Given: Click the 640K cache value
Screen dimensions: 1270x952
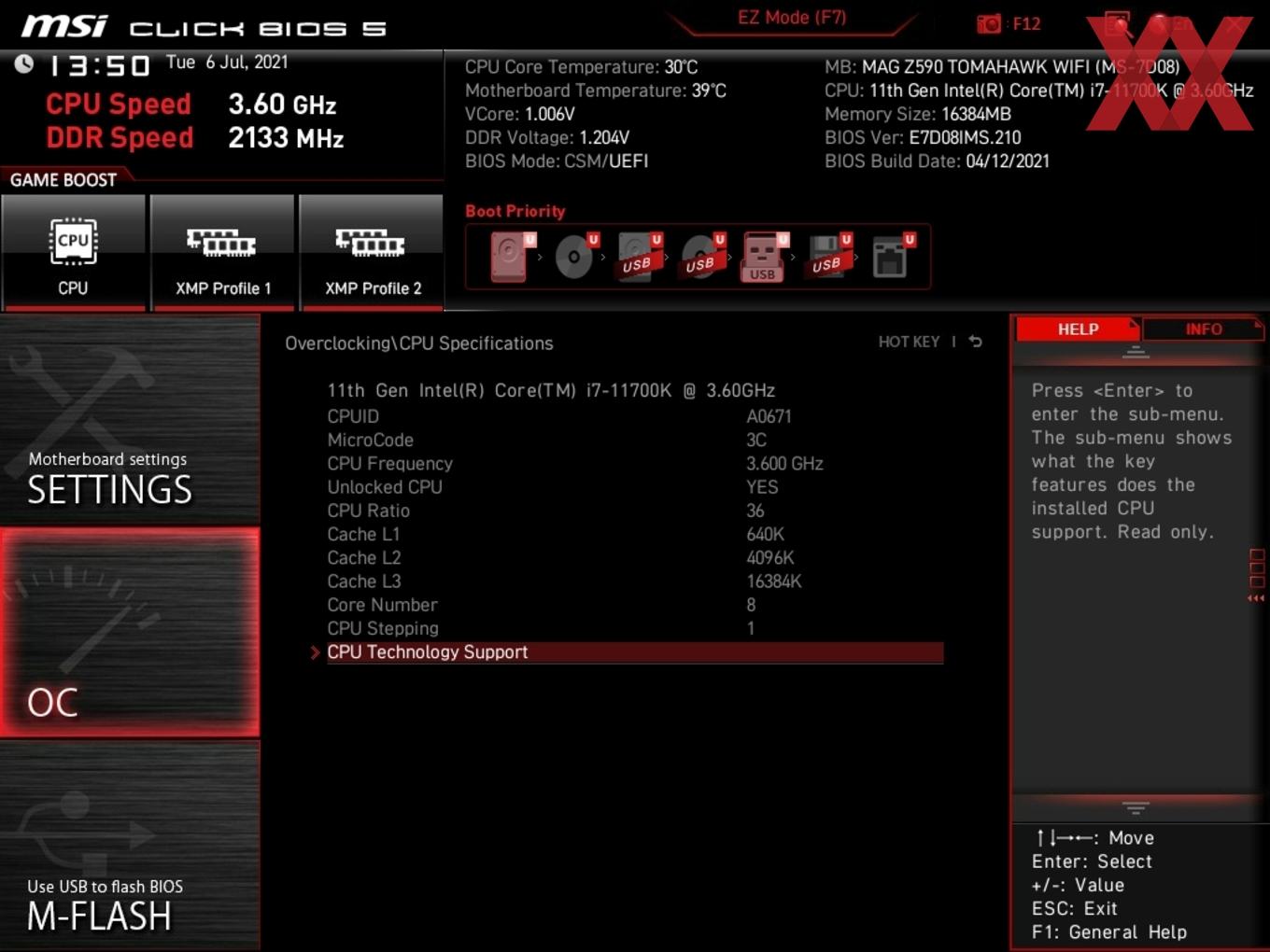Looking at the screenshot, I should click(x=765, y=534).
